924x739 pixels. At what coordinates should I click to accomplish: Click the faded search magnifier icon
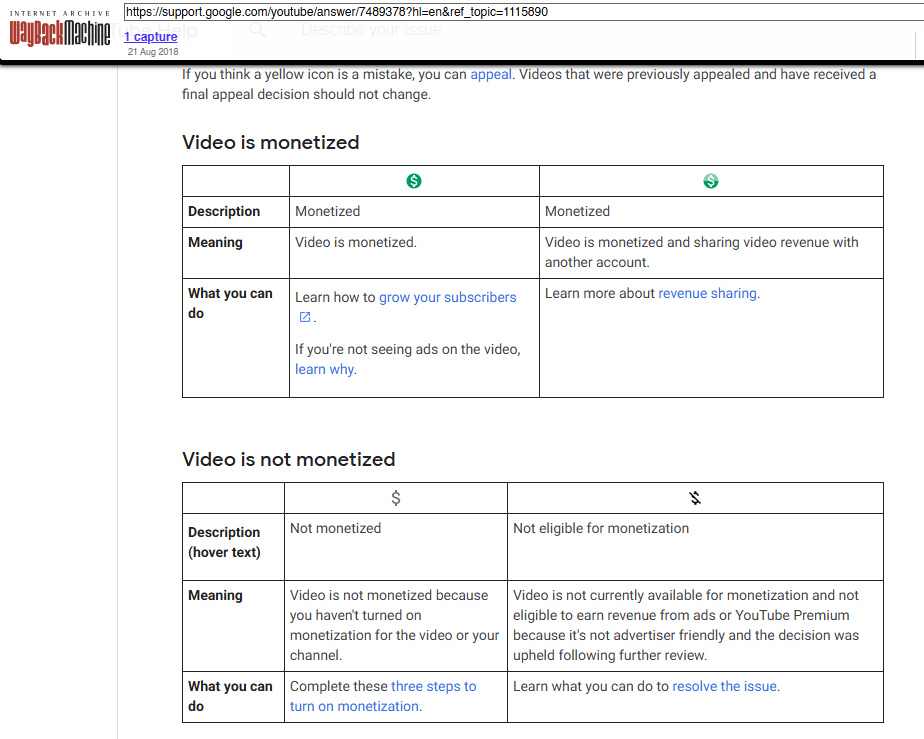[x=258, y=29]
